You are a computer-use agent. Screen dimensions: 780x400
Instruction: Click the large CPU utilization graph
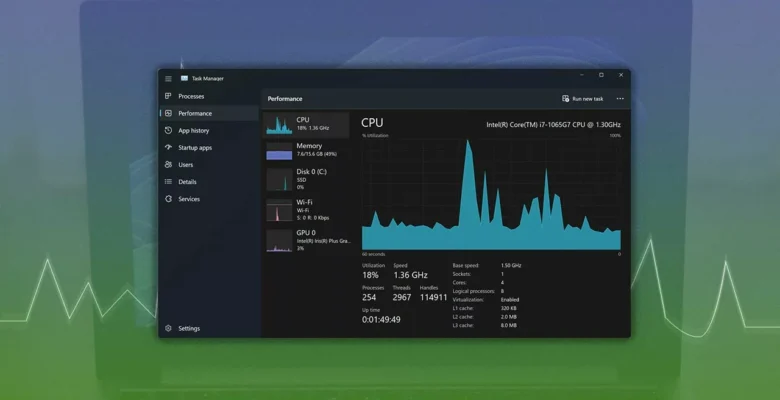coord(491,194)
